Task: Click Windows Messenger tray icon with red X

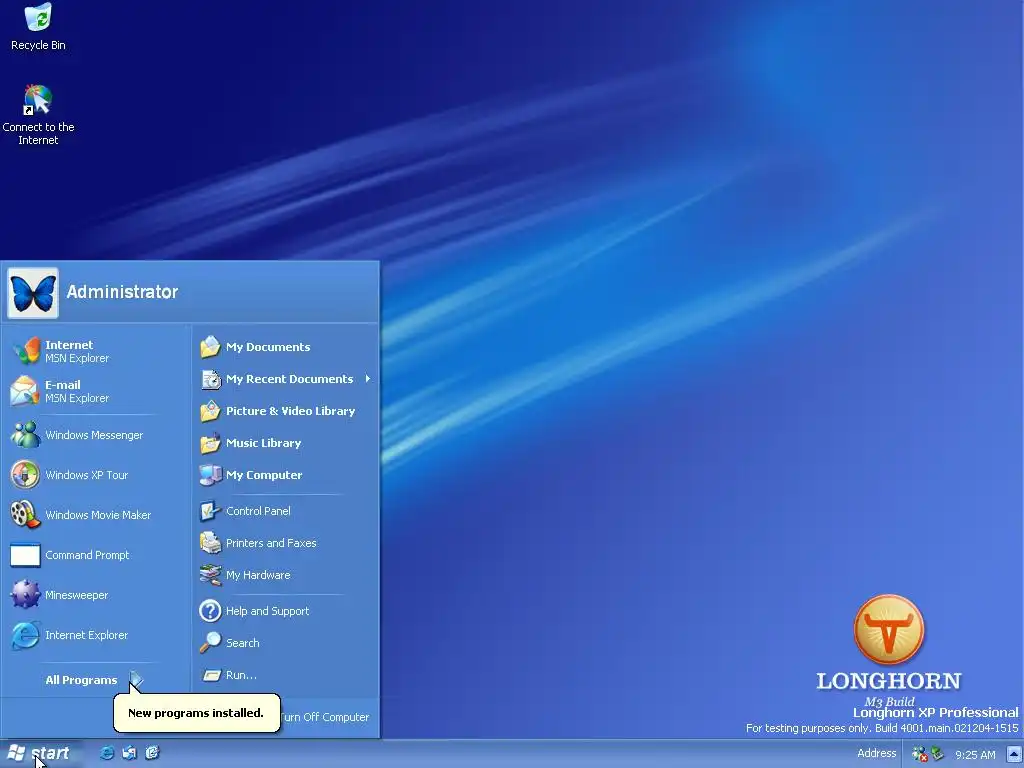Action: click(x=920, y=754)
